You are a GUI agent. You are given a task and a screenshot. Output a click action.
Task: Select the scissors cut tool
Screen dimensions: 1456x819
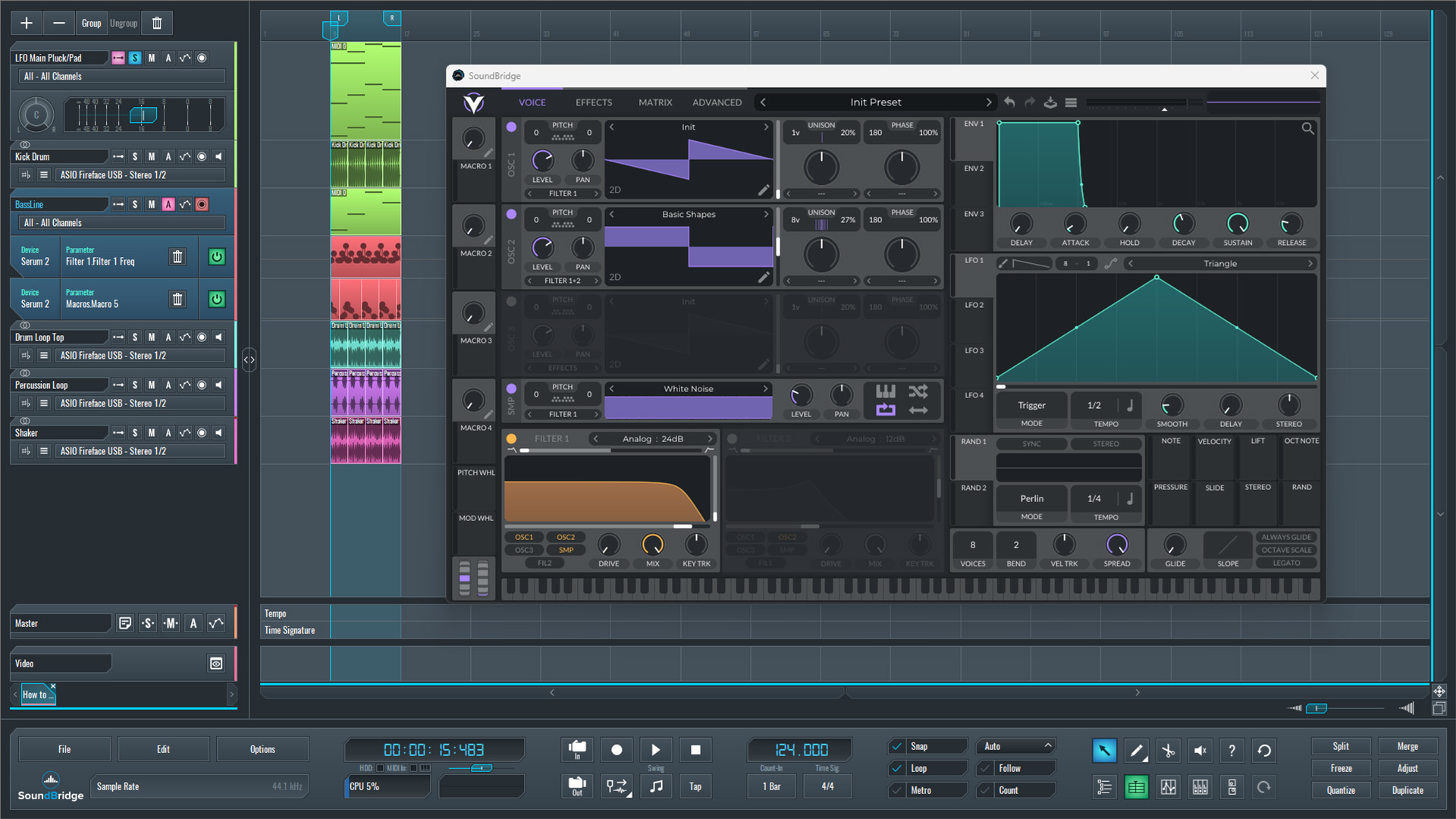coord(1168,751)
